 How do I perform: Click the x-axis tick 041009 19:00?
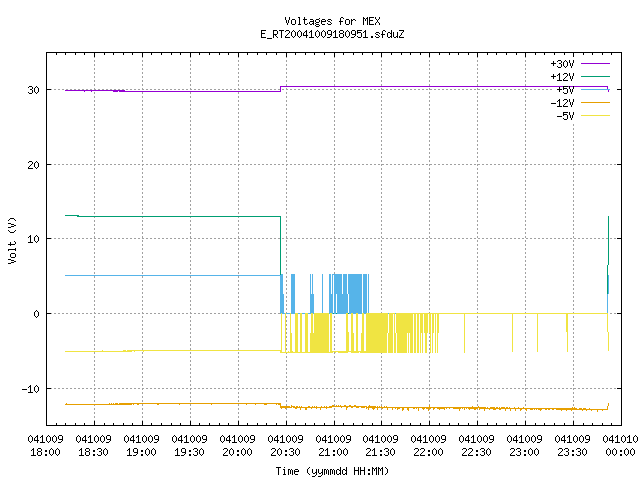tap(141, 446)
